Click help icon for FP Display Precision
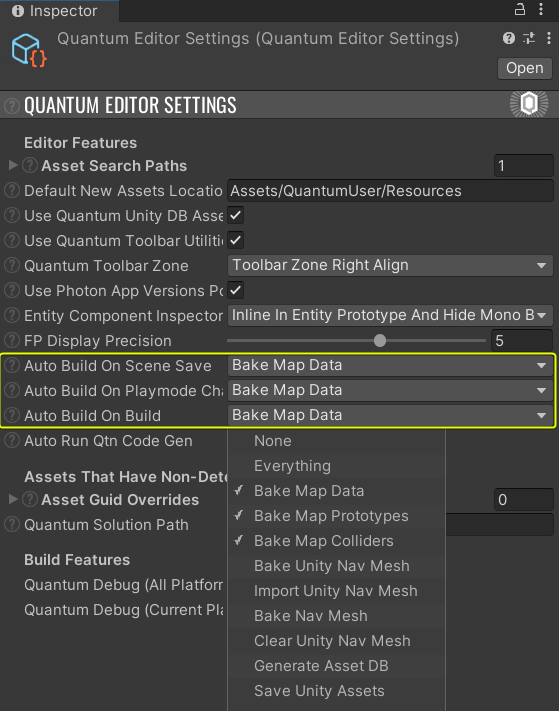 12,340
